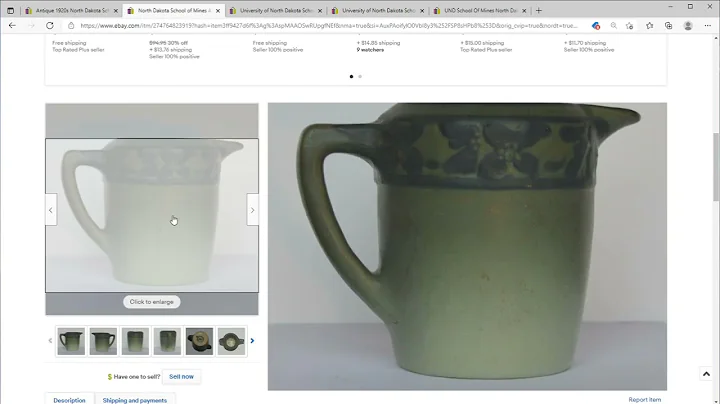Open the Description tab

pos(69,400)
